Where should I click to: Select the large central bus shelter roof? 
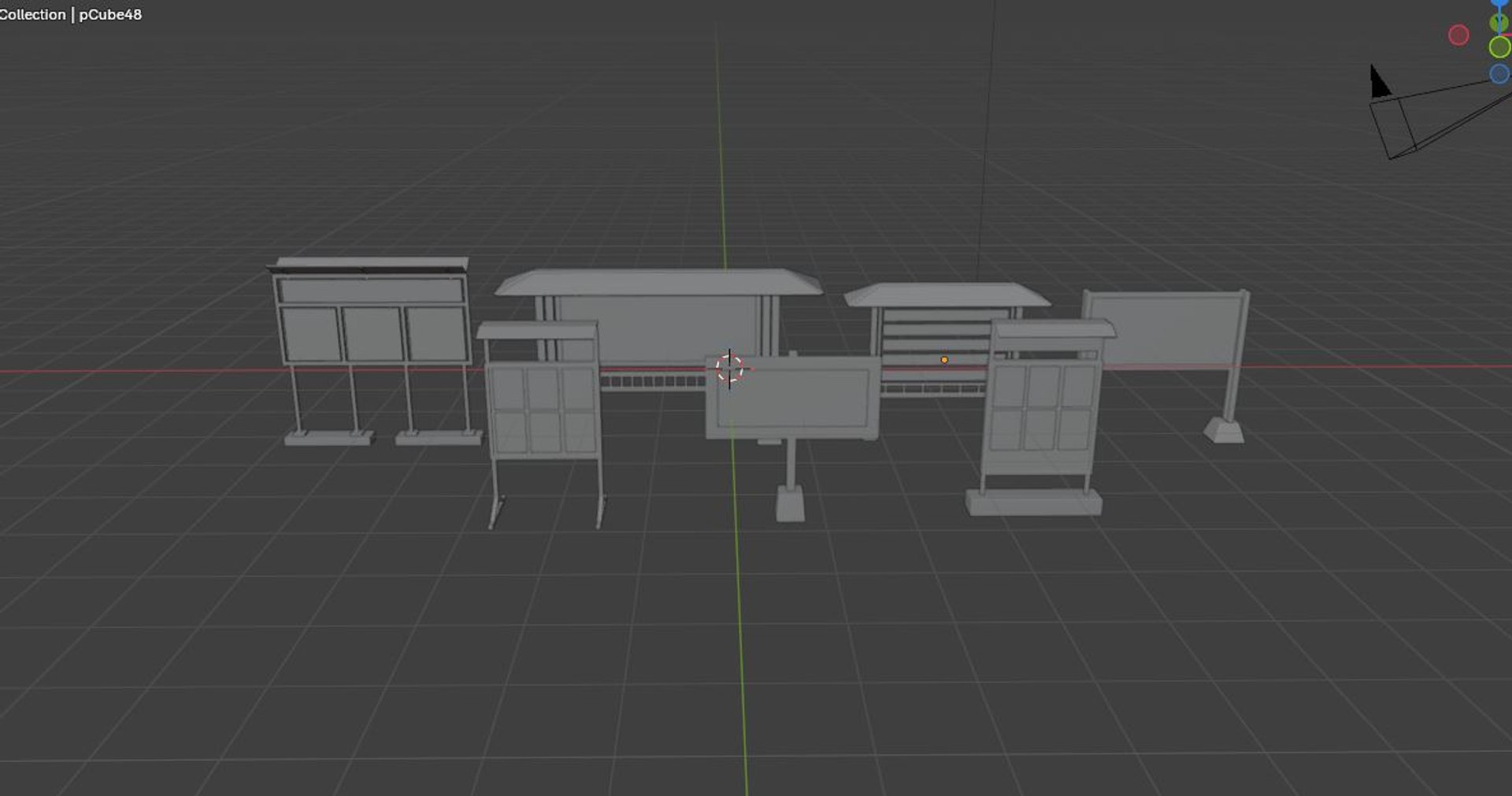(x=658, y=282)
